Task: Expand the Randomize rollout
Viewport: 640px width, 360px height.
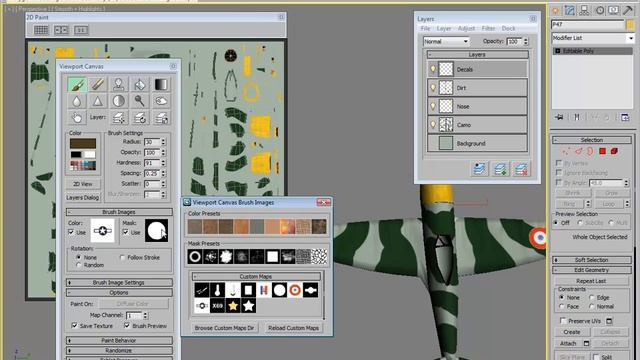Action: (119, 351)
